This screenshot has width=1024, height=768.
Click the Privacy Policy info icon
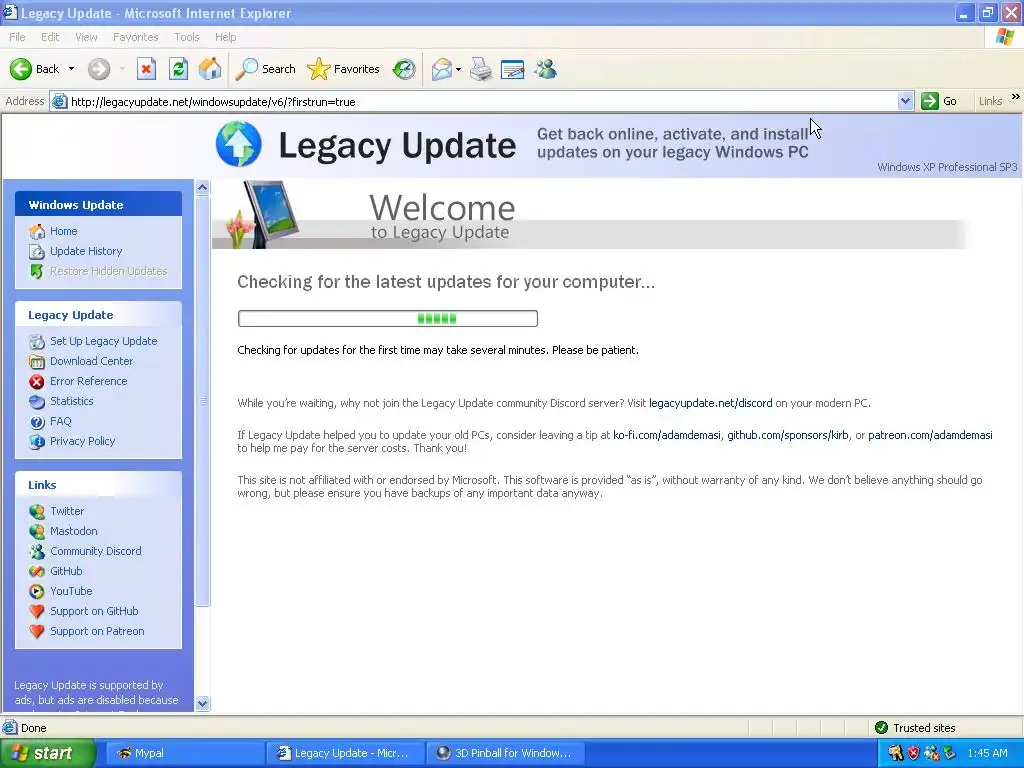click(37, 441)
